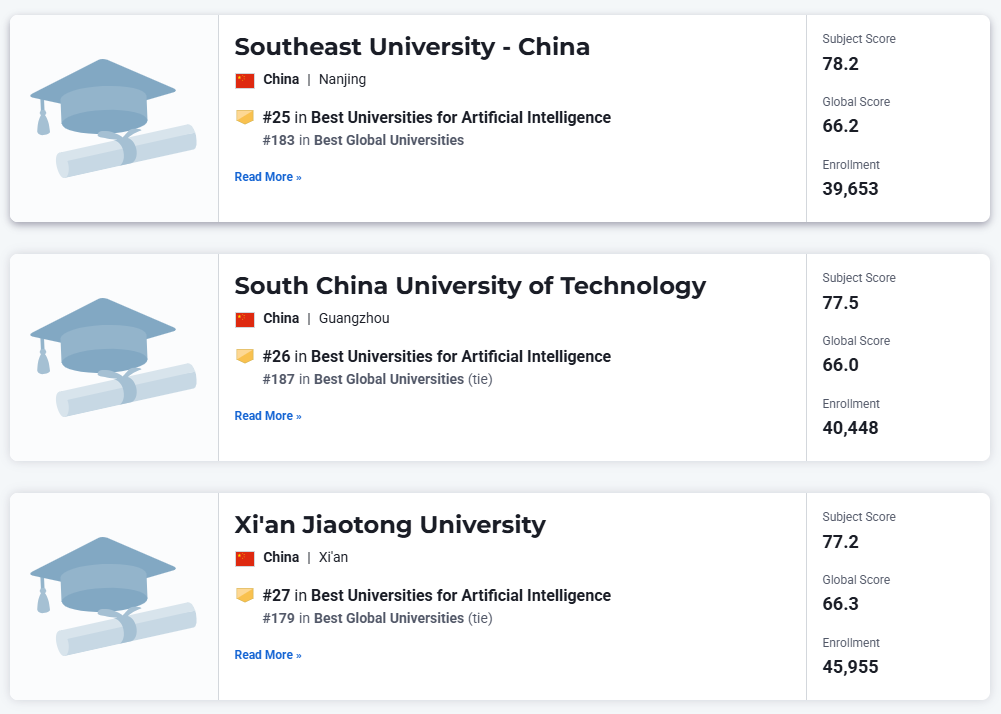Screen dimensions: 1001x714
Task: Open Xi'an Jiaotong University title link
Action: coord(390,525)
